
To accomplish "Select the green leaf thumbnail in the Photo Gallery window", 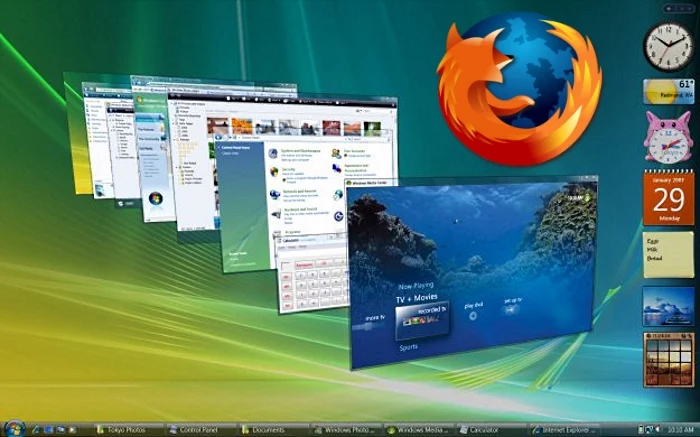I will 372,129.
